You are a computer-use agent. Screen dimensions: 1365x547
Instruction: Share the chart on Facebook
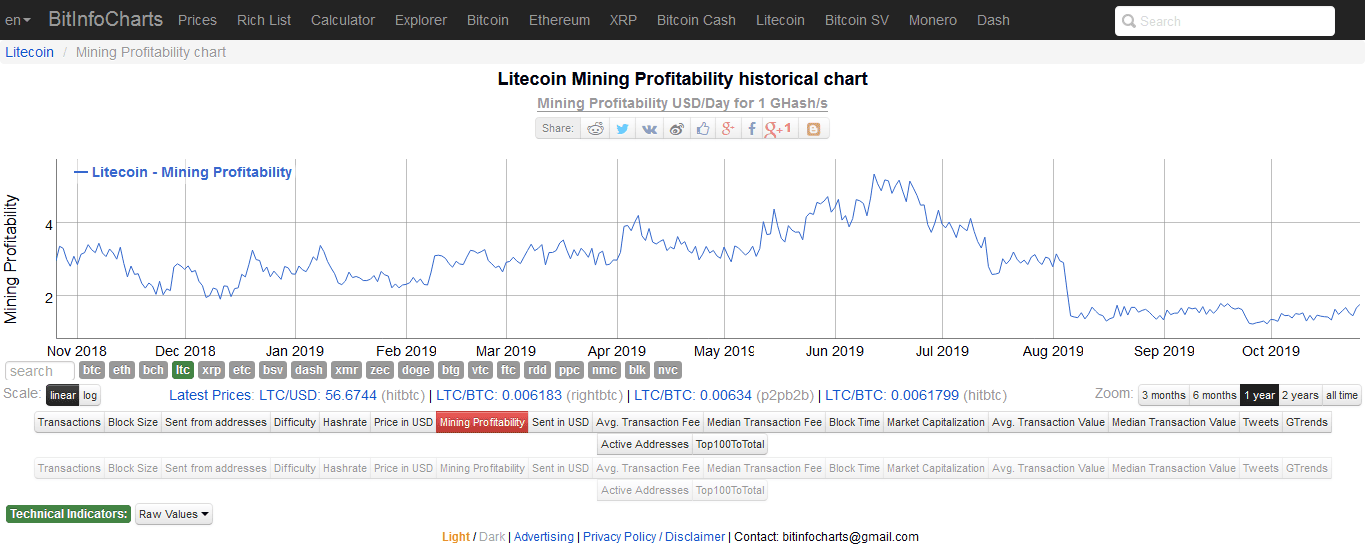(752, 128)
